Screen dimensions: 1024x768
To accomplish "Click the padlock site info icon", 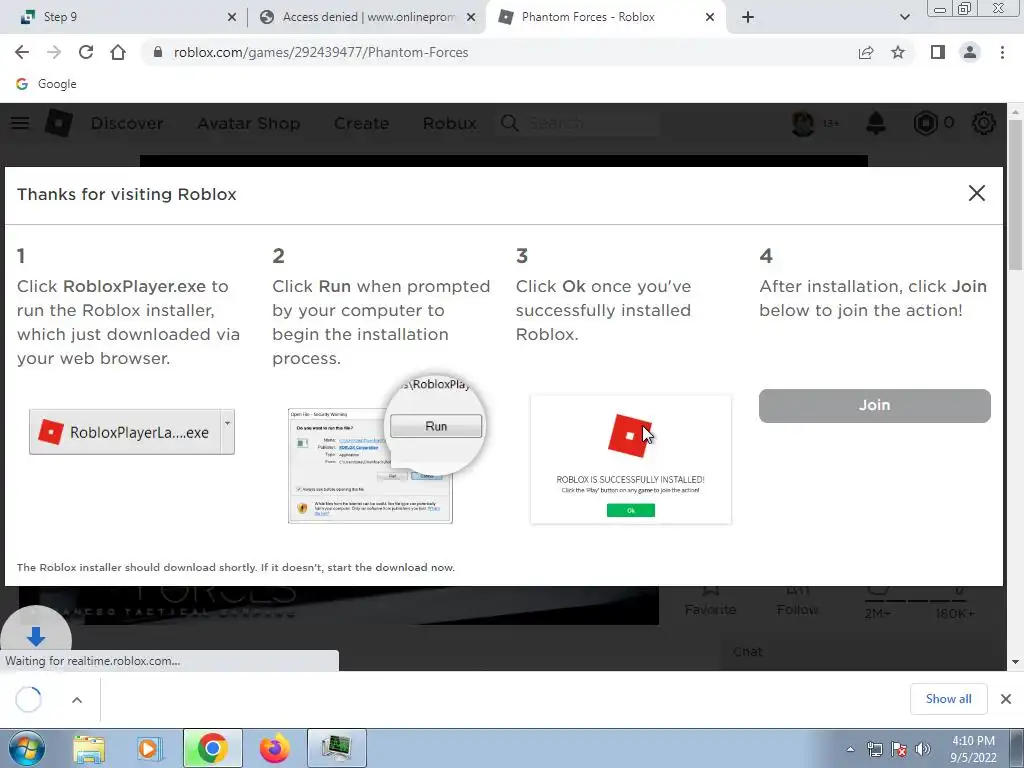I will click(157, 52).
